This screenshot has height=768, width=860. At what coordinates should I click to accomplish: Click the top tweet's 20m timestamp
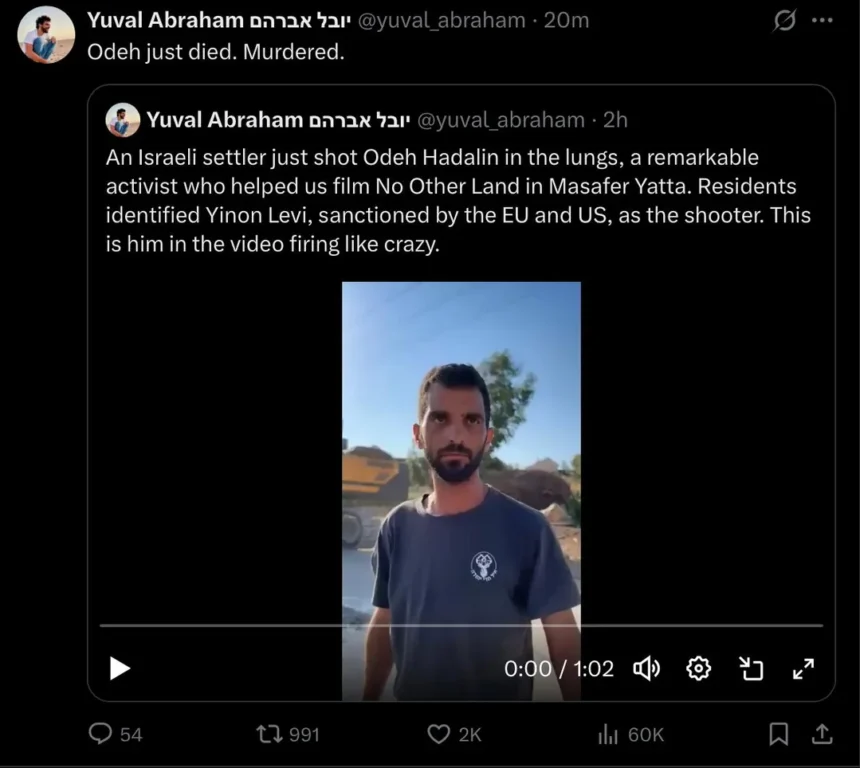coord(566,20)
